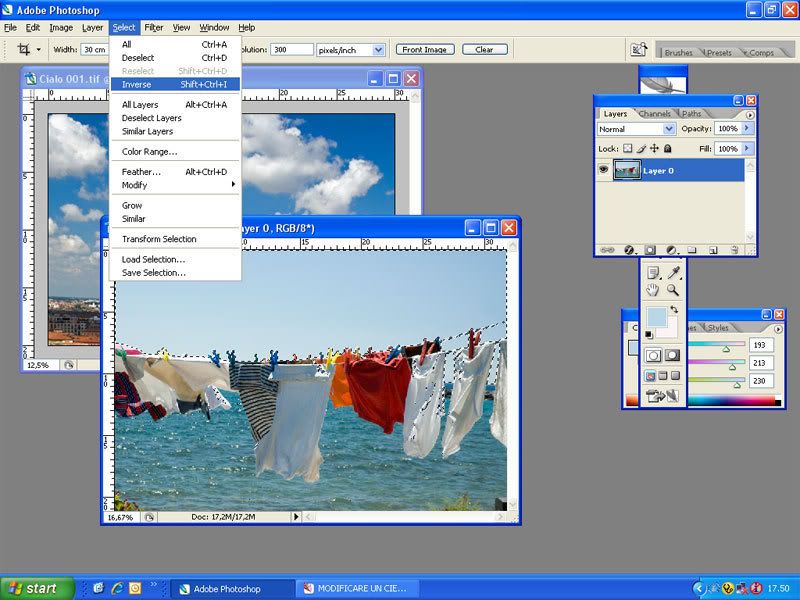Image resolution: width=800 pixels, height=600 pixels.
Task: Toggle lock position icon
Action: pyautogui.click(x=655, y=148)
